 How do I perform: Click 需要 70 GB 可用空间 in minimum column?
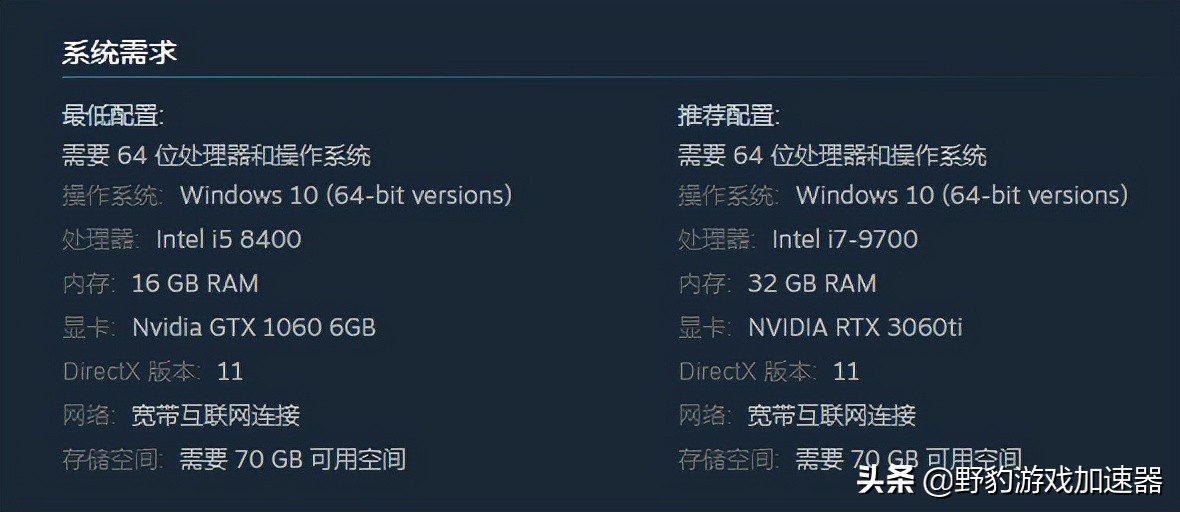pyautogui.click(x=292, y=459)
